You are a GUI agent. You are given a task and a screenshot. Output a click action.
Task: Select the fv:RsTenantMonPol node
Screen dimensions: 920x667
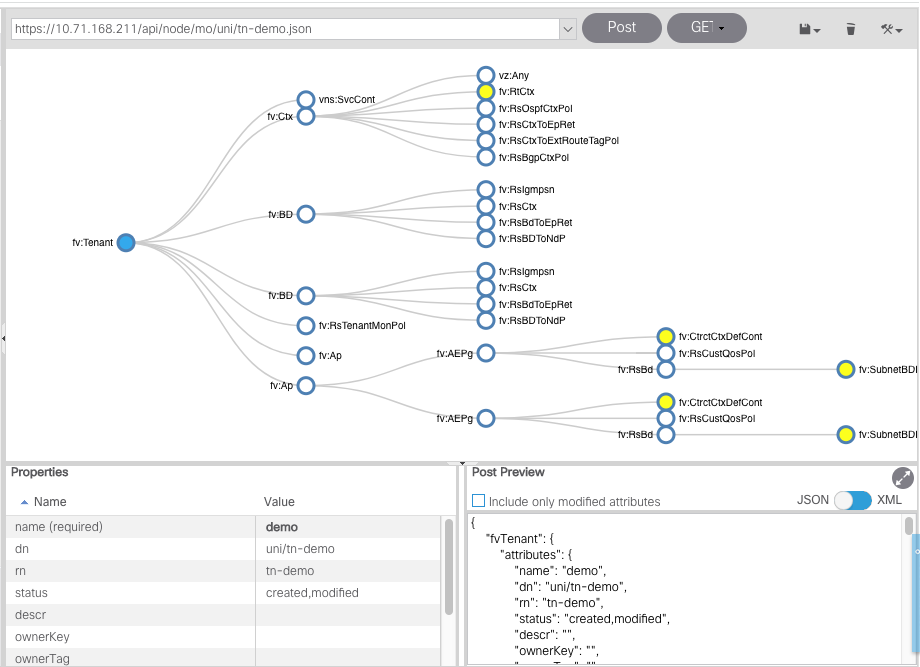[306, 325]
